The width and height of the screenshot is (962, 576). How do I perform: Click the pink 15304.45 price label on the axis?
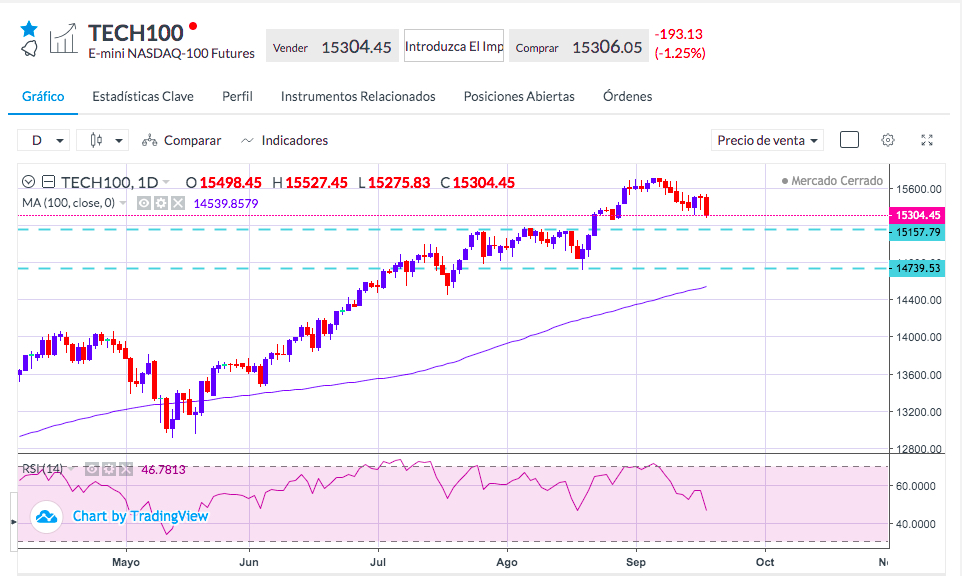pyautogui.click(x=917, y=215)
